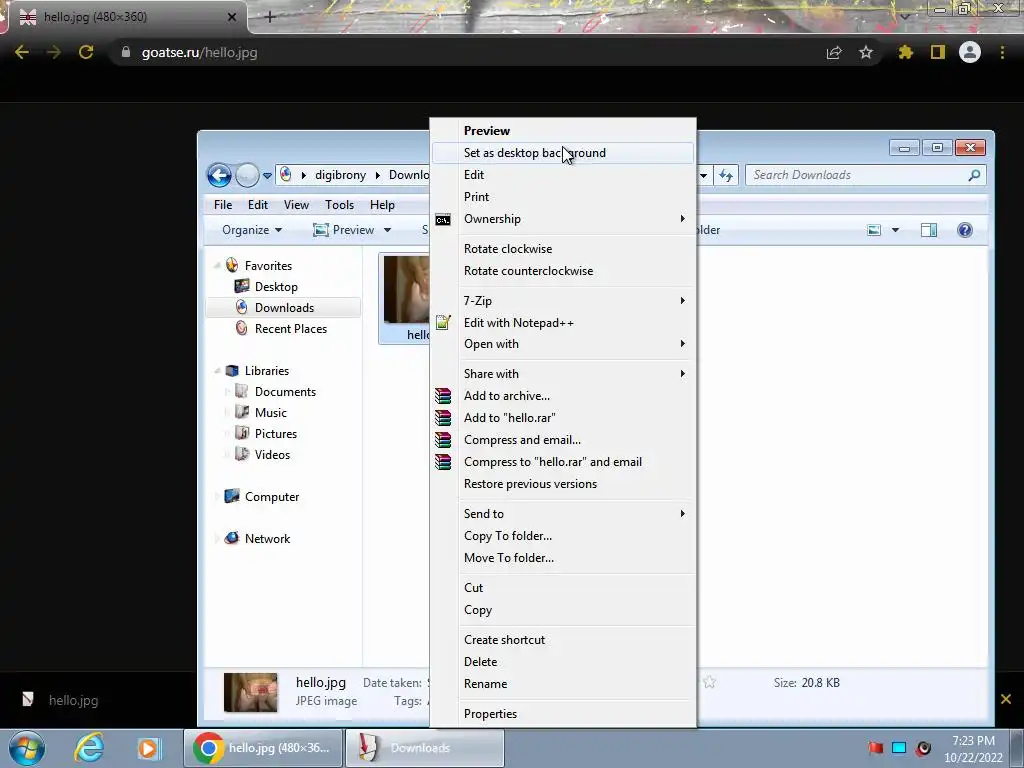Select Restore previous versions
The image size is (1024, 768).
[562, 484]
